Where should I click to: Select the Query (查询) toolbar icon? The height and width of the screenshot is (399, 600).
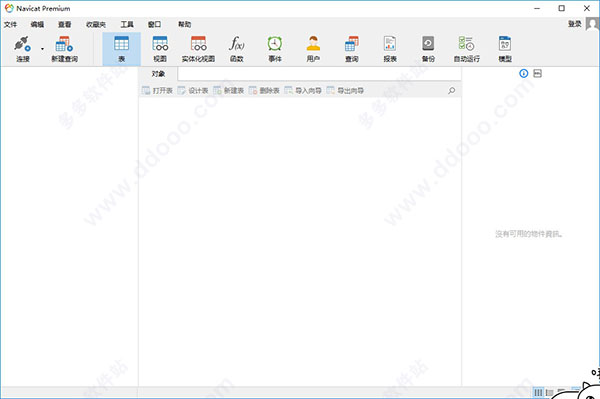351,44
